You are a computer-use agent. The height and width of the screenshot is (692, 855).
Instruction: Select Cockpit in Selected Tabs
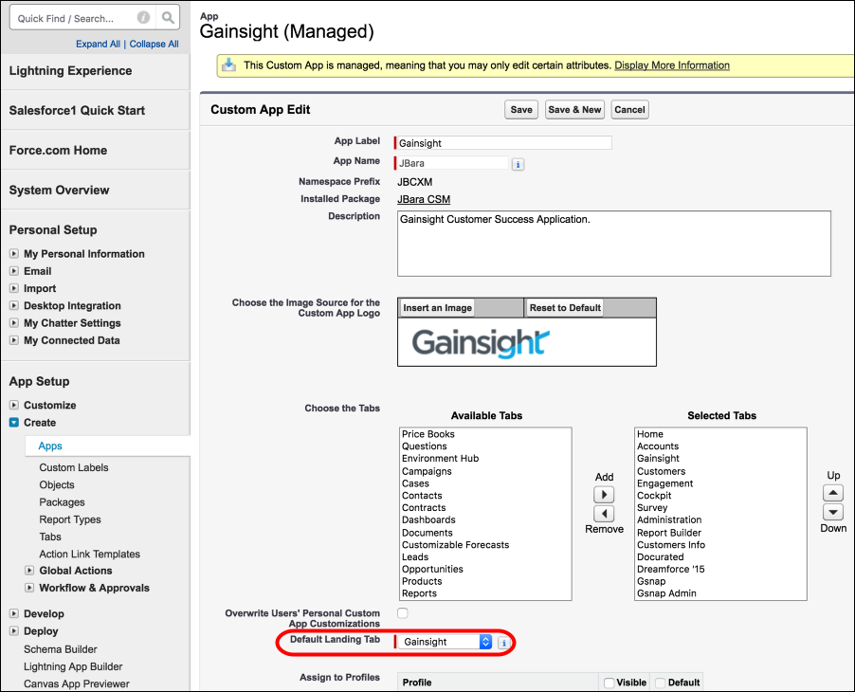coord(654,496)
